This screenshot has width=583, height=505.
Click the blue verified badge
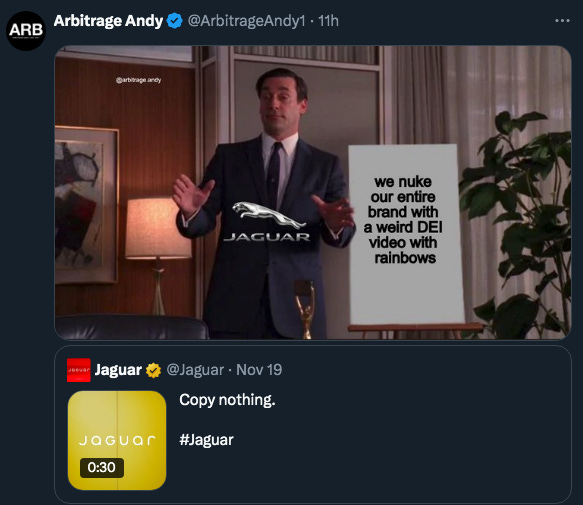click(x=174, y=21)
